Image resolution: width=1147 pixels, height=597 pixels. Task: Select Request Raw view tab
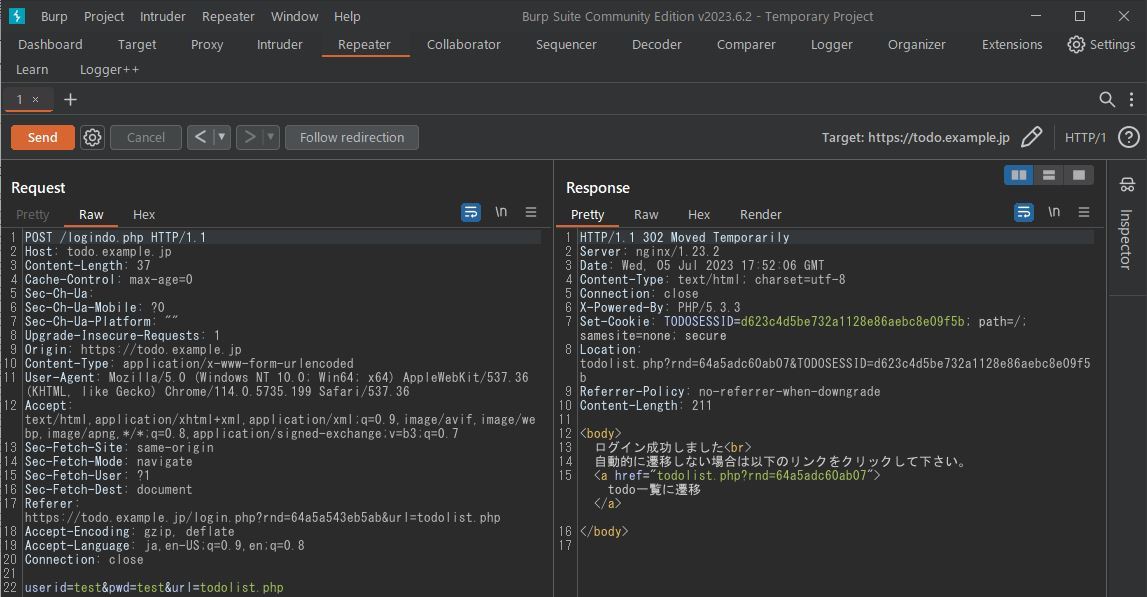(91, 214)
